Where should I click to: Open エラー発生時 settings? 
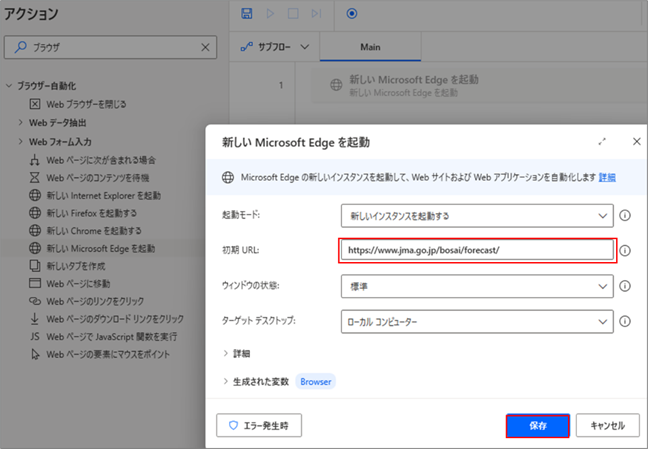259,425
